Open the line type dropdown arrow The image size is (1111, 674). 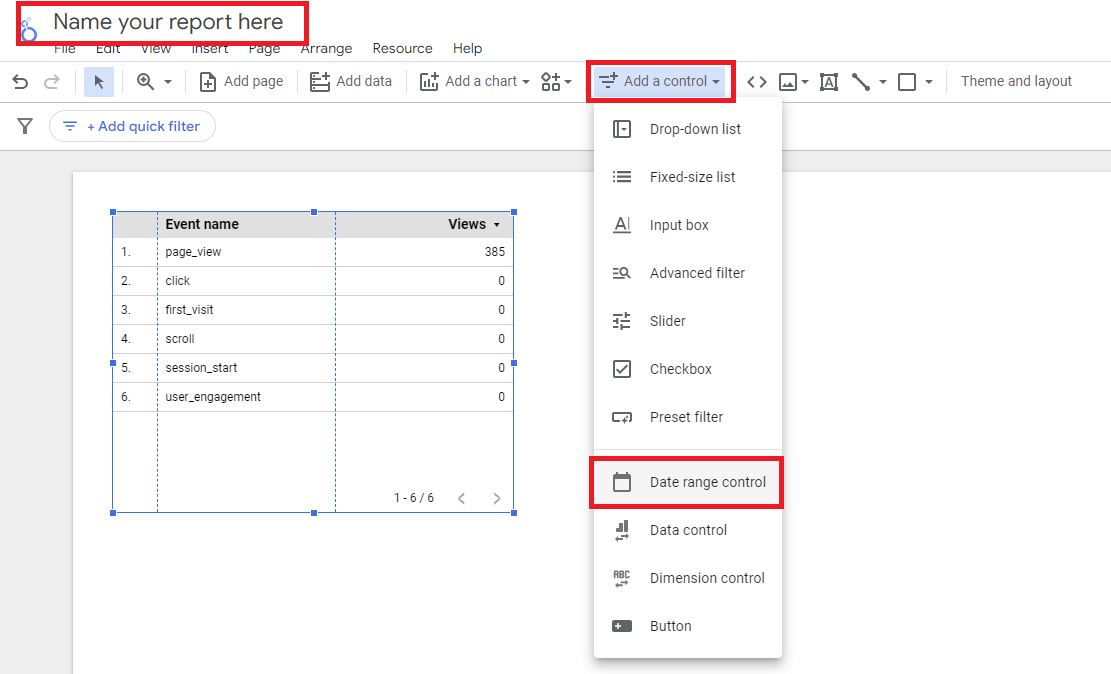[x=883, y=82]
